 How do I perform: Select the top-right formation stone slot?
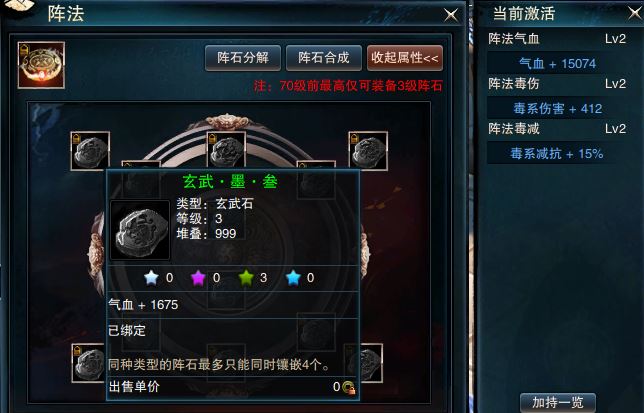click(368, 151)
